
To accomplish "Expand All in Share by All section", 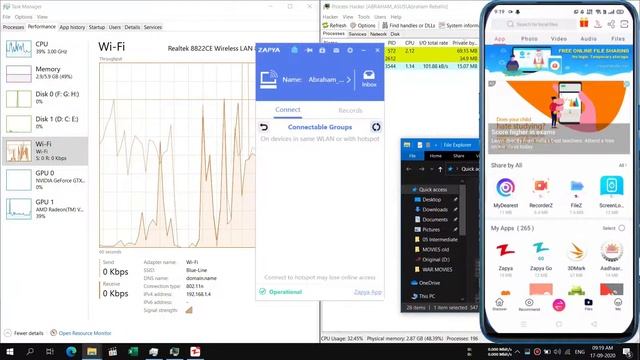I will coord(622,165).
